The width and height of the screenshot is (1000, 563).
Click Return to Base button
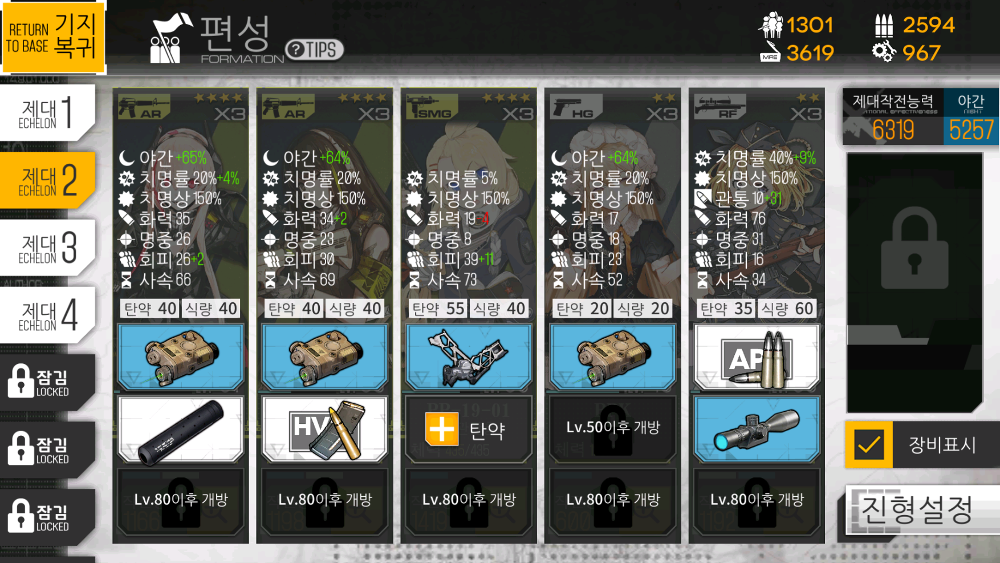coord(53,36)
